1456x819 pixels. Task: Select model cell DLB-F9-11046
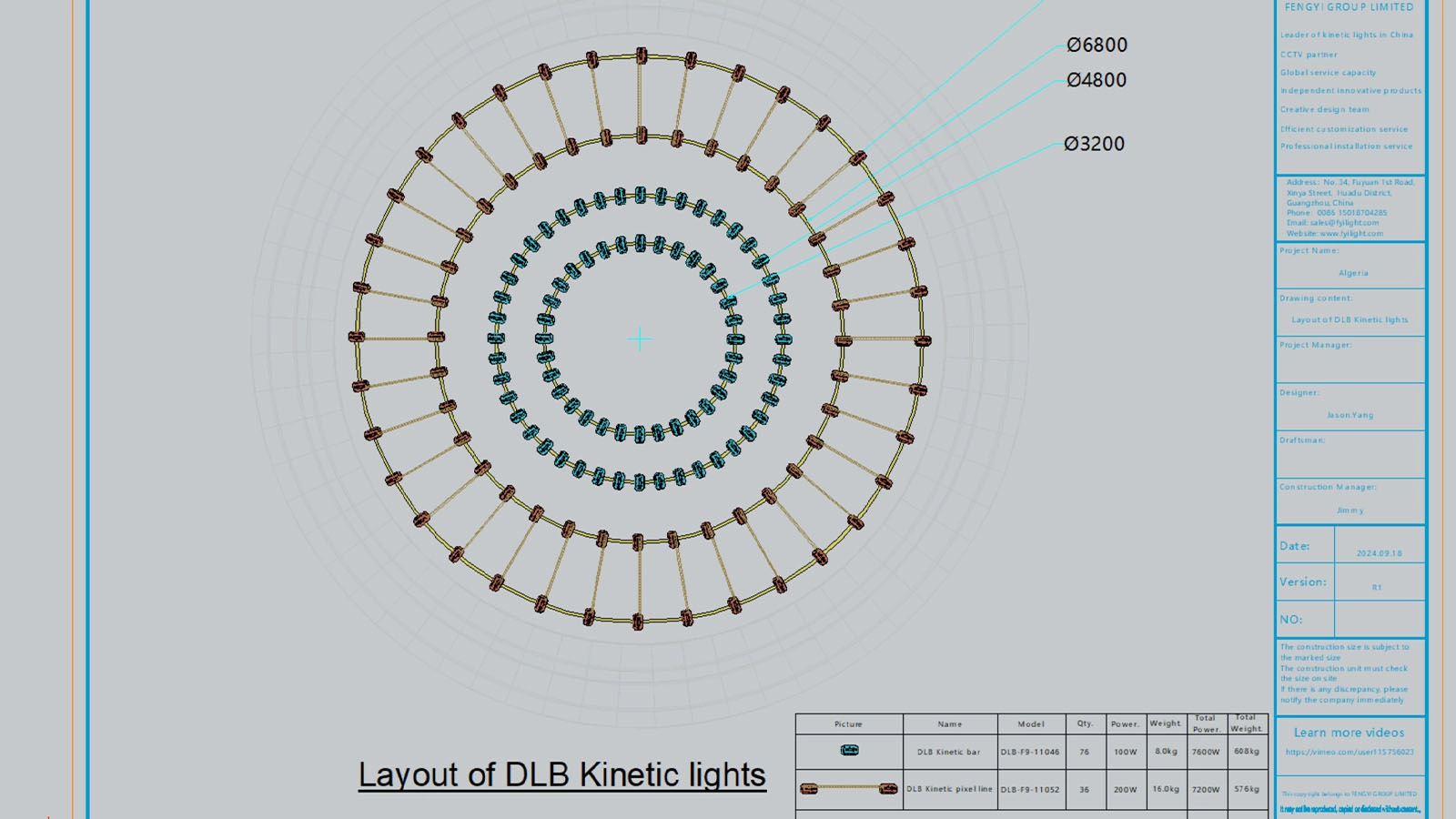click(x=1030, y=753)
